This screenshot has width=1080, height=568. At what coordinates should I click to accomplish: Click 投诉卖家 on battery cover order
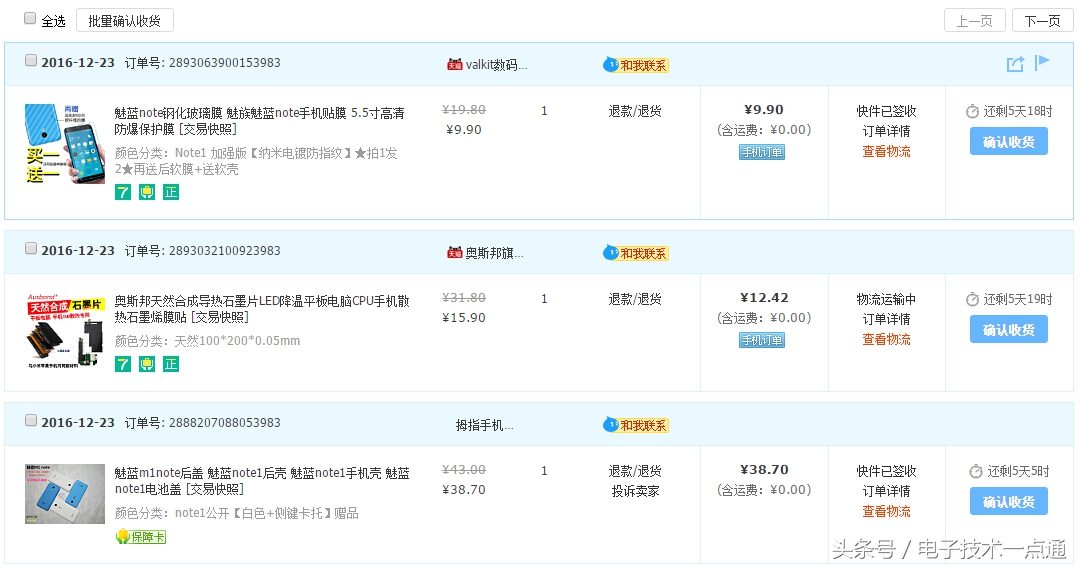pyautogui.click(x=635, y=491)
